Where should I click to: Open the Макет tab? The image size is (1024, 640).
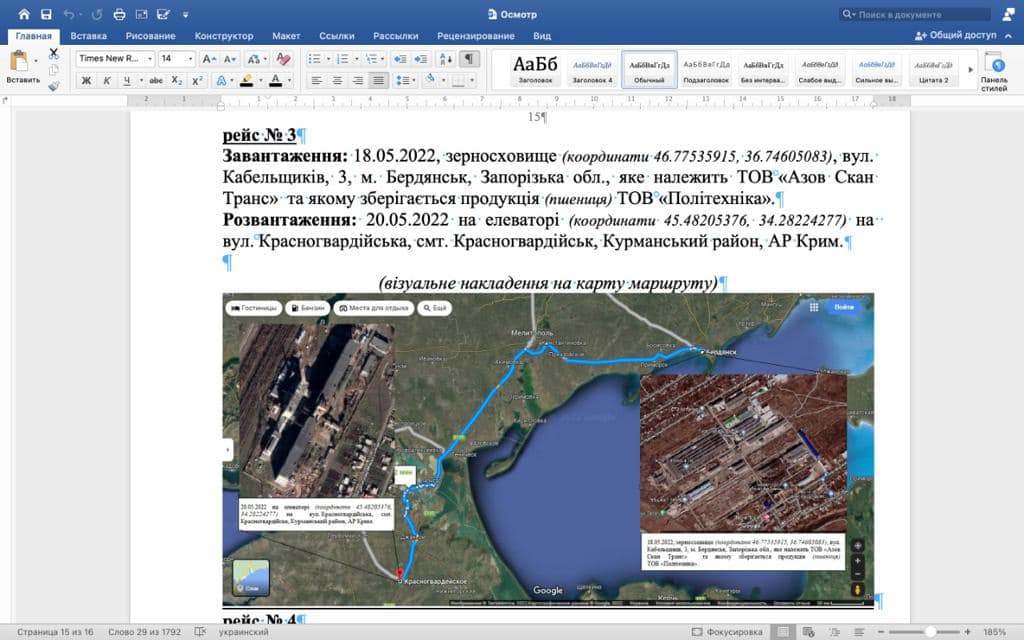point(286,36)
